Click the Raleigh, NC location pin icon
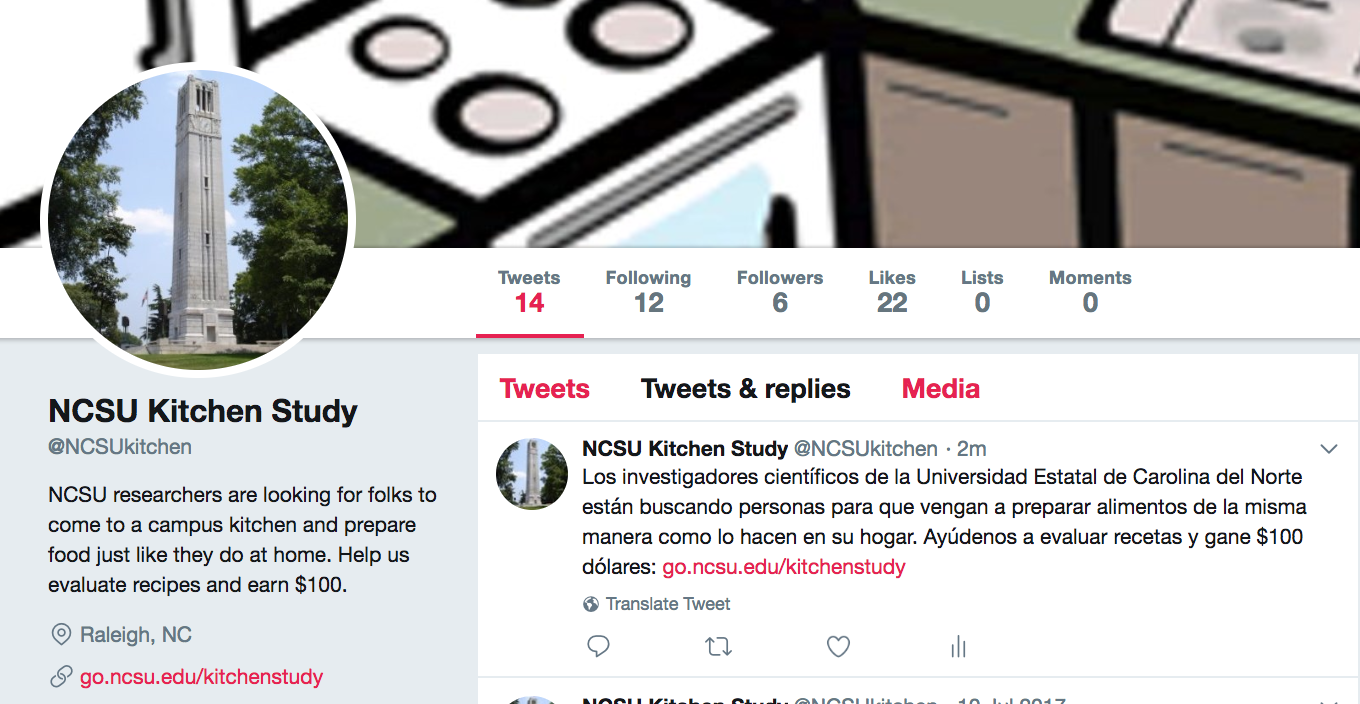1360x704 pixels. tap(61, 635)
